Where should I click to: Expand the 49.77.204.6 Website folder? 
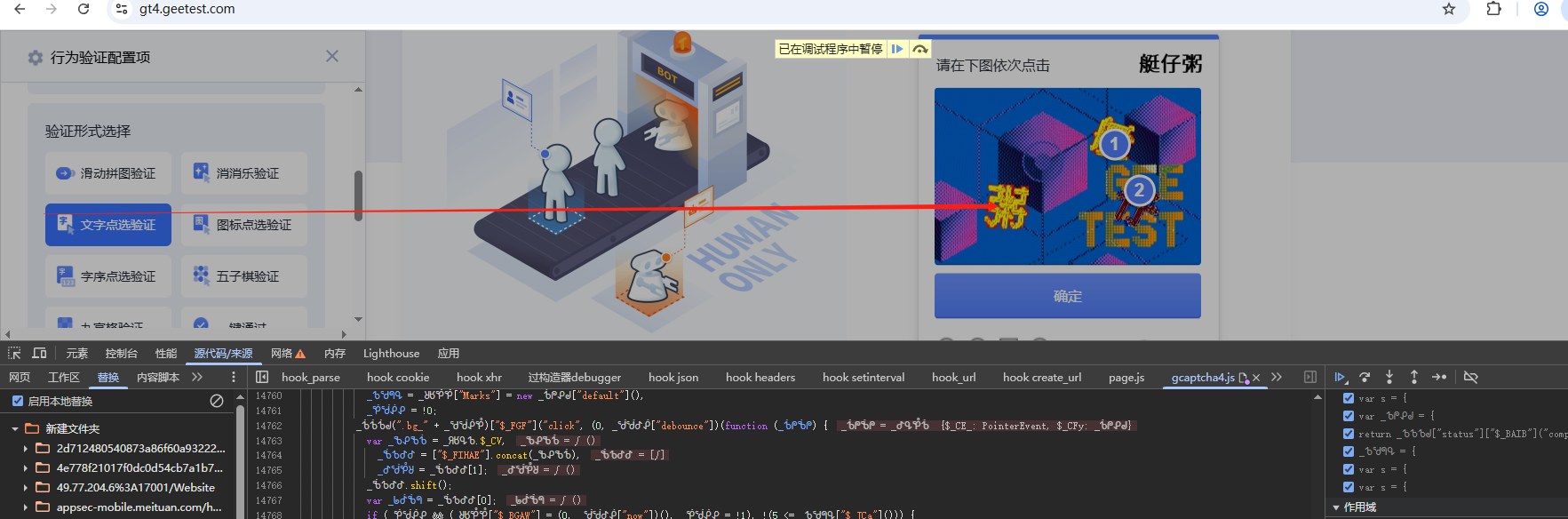click(x=26, y=487)
